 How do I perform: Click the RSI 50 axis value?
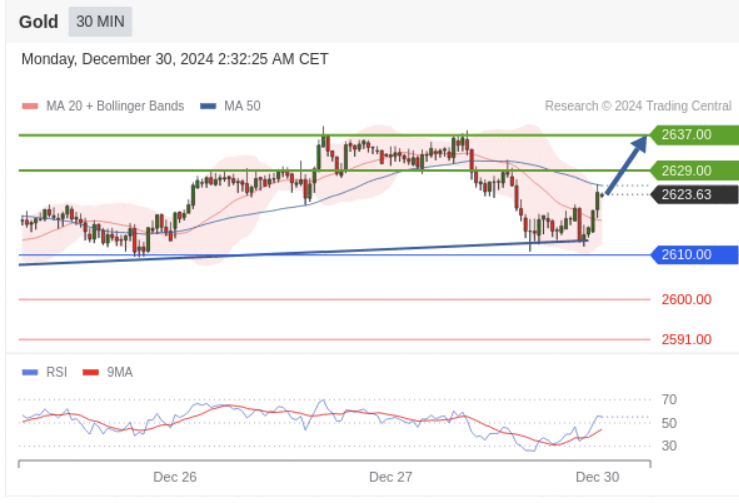669,423
